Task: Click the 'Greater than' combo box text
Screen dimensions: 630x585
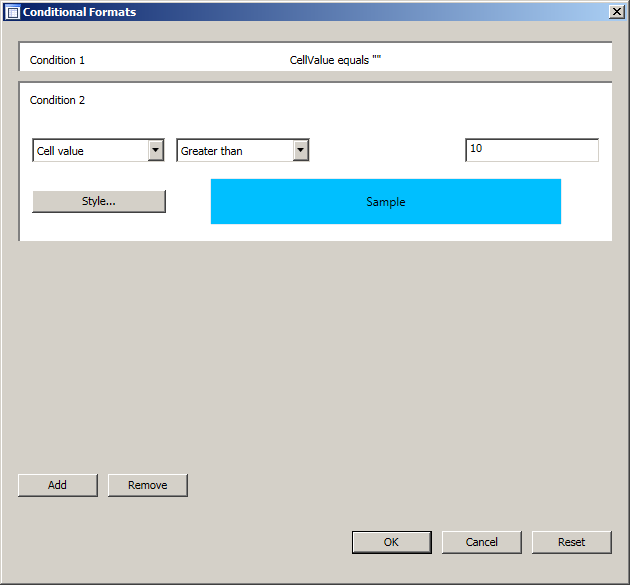Action: [234, 151]
